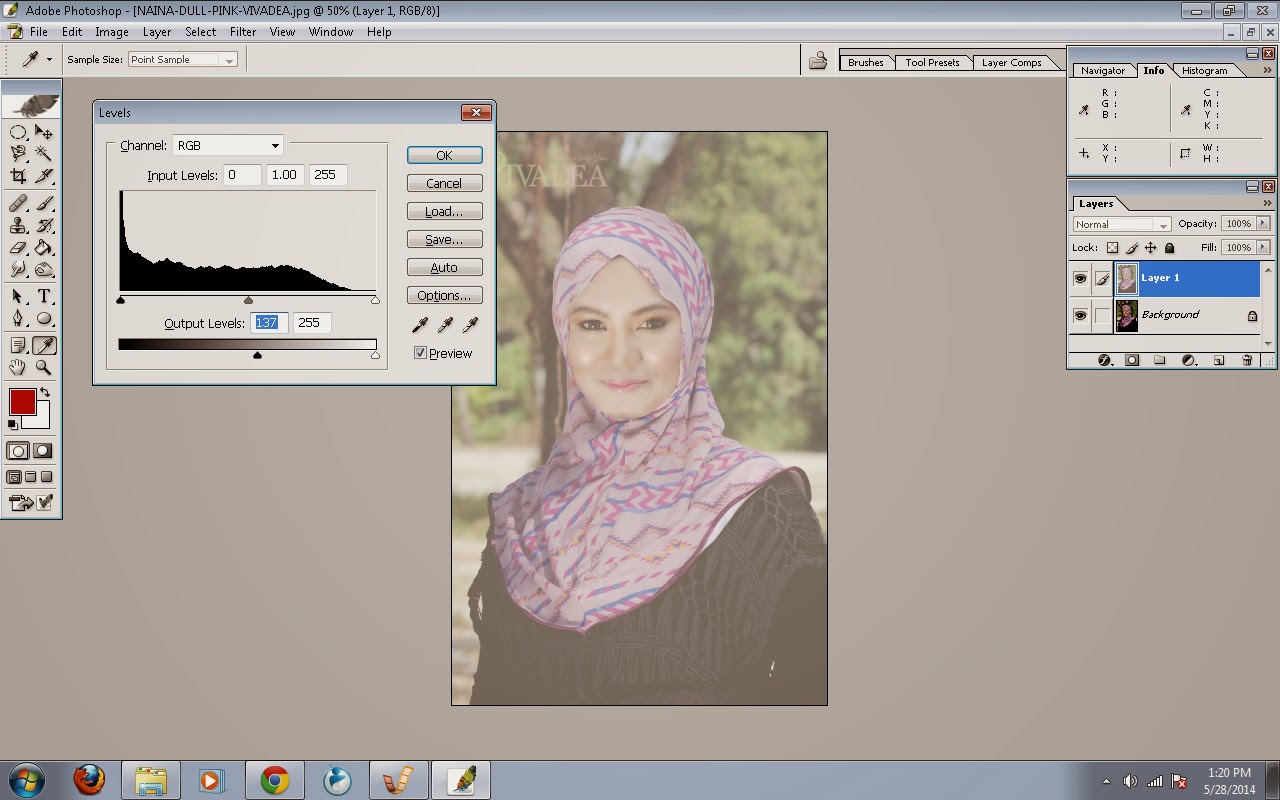Switch to the Histogram tab
This screenshot has width=1280, height=800.
[x=1206, y=70]
